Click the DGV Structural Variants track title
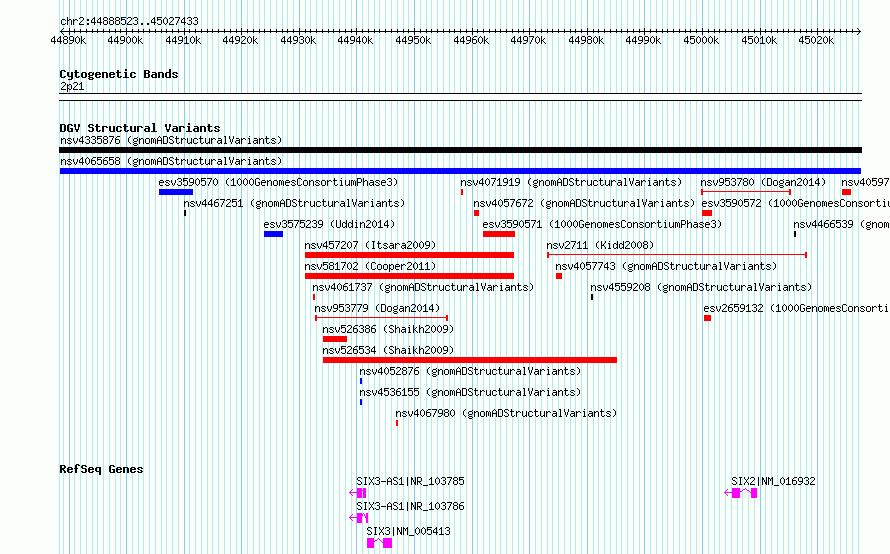Viewport: 890px width, 554px height. point(140,128)
